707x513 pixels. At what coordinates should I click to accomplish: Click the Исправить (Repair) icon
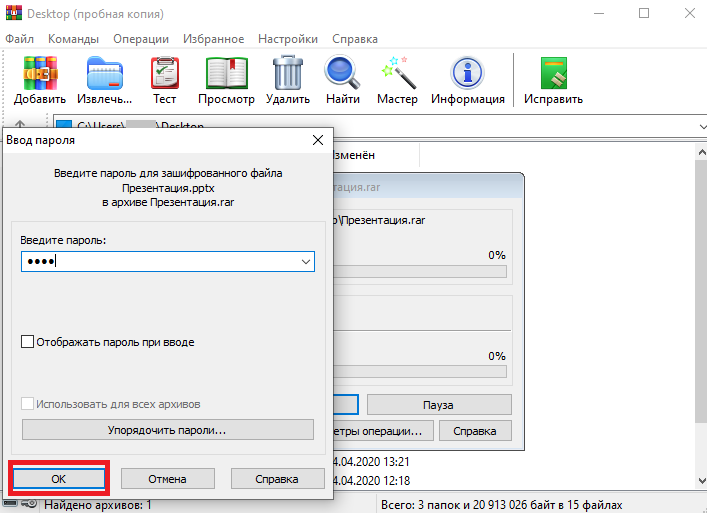click(x=554, y=73)
